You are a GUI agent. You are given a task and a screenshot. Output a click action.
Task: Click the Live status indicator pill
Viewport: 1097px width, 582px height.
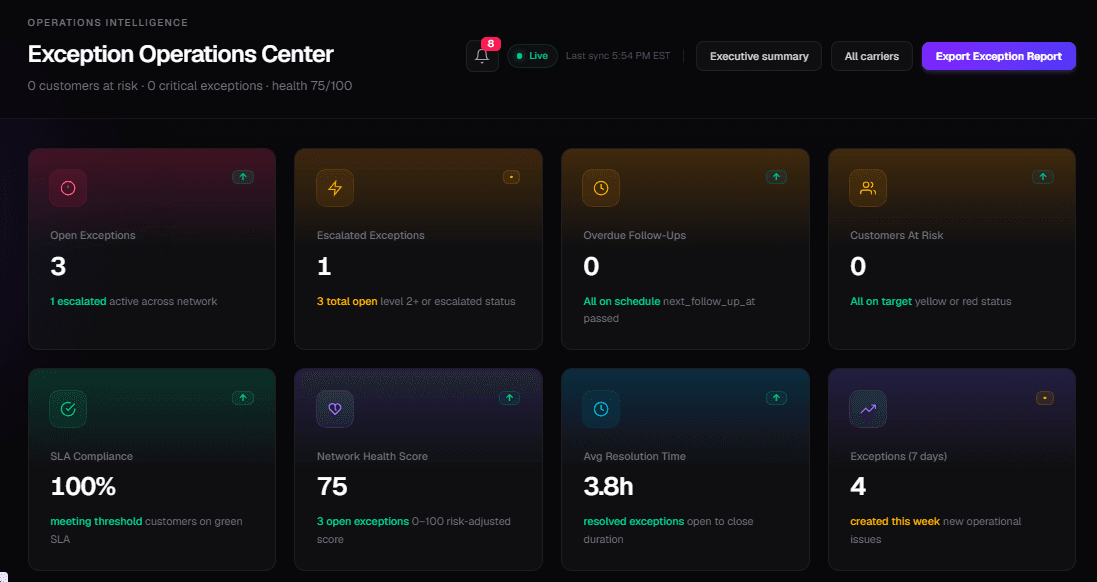[x=532, y=56]
